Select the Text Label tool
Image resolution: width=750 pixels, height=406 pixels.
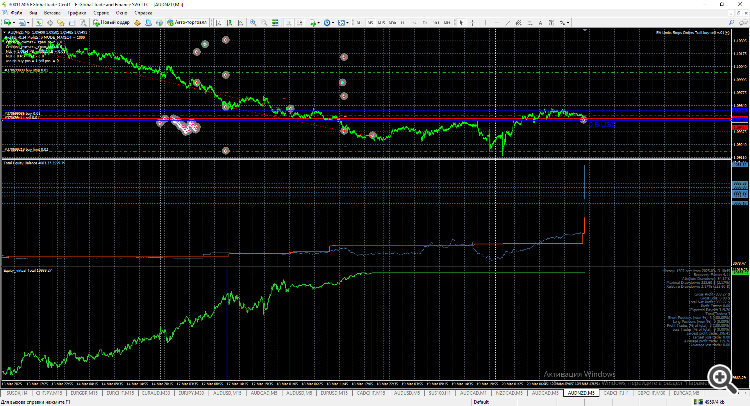point(551,22)
